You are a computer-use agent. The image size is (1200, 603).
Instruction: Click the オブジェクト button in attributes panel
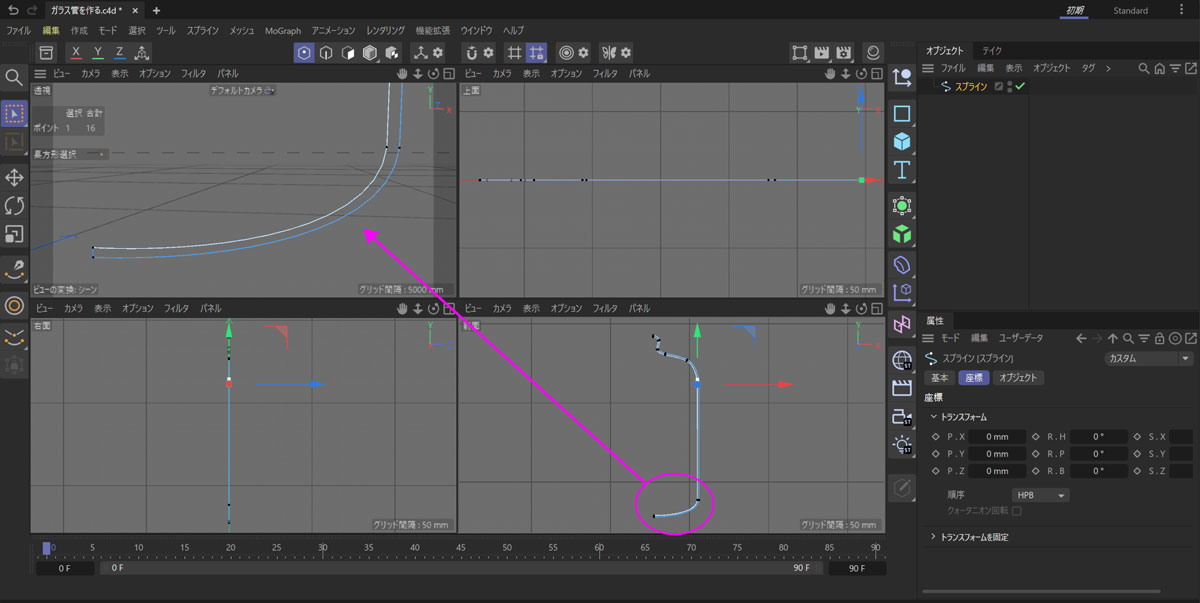click(1019, 378)
